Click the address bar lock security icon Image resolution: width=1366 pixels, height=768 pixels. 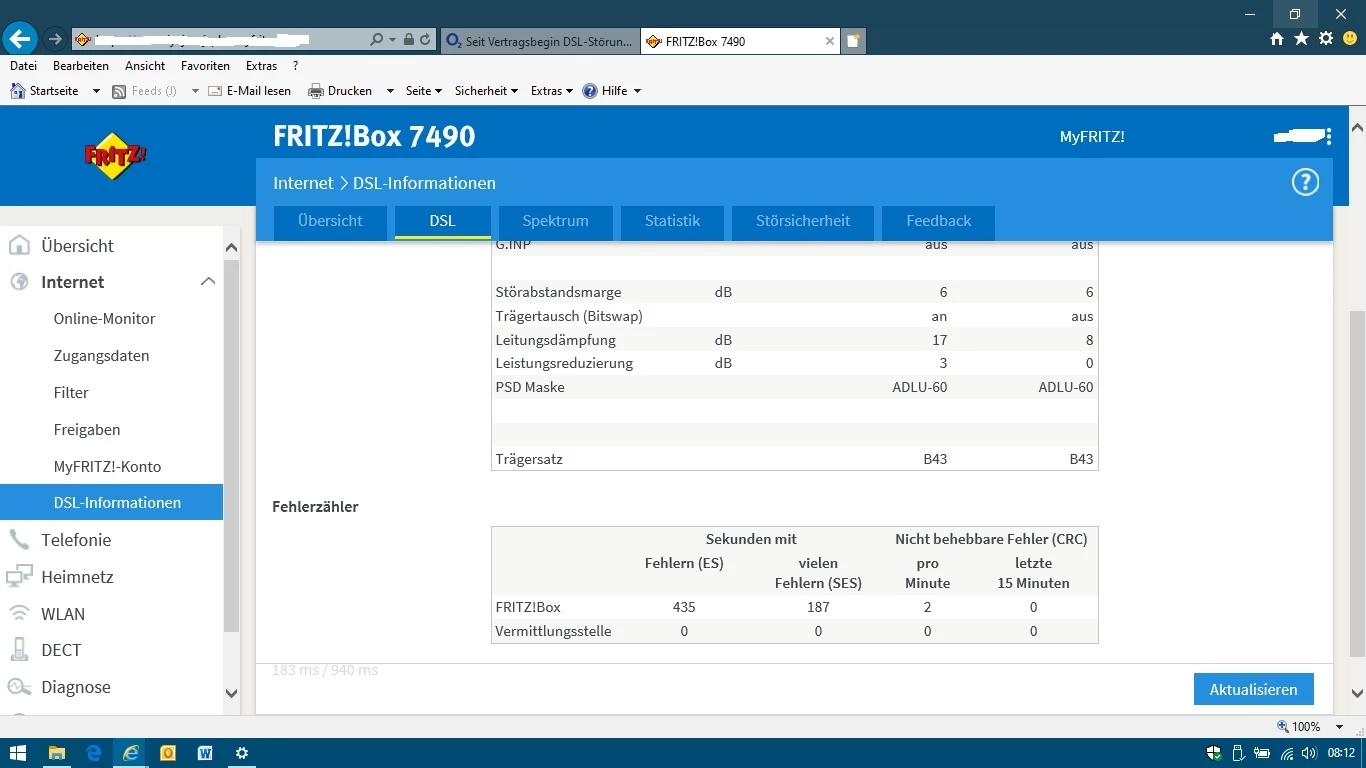pos(408,40)
